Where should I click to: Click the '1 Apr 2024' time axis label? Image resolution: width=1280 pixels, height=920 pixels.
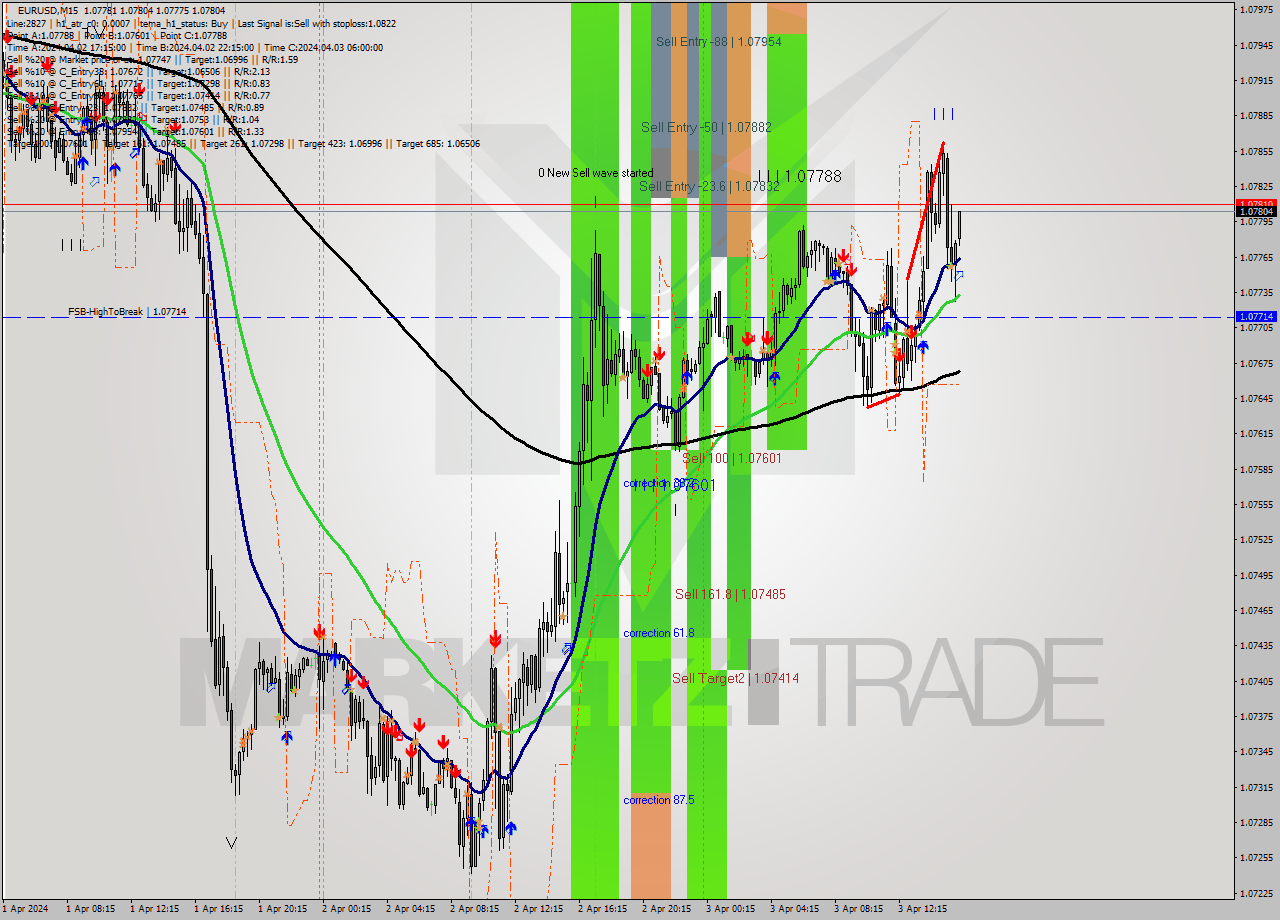pyautogui.click(x=25, y=909)
